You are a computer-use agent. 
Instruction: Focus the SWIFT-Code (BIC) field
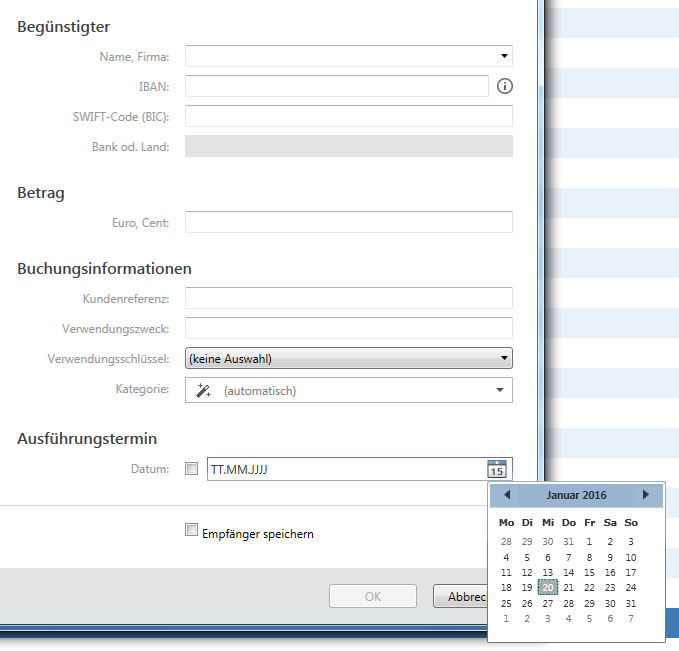click(x=349, y=116)
